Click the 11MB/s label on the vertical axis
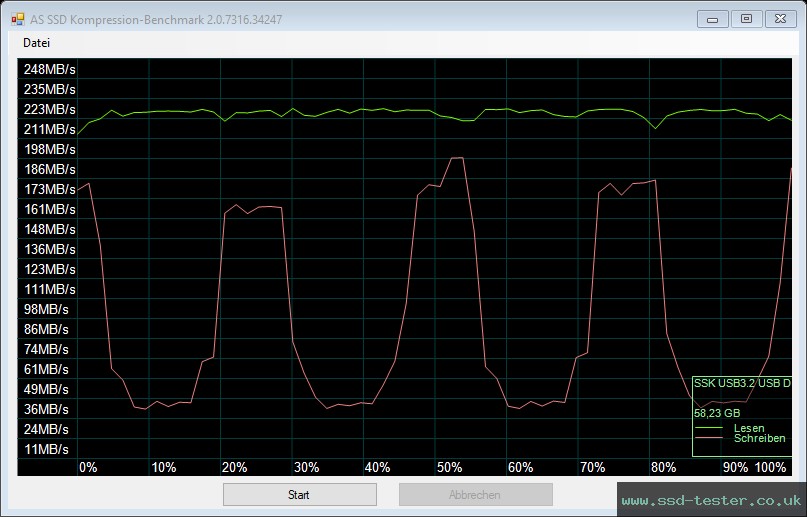 click(46, 449)
